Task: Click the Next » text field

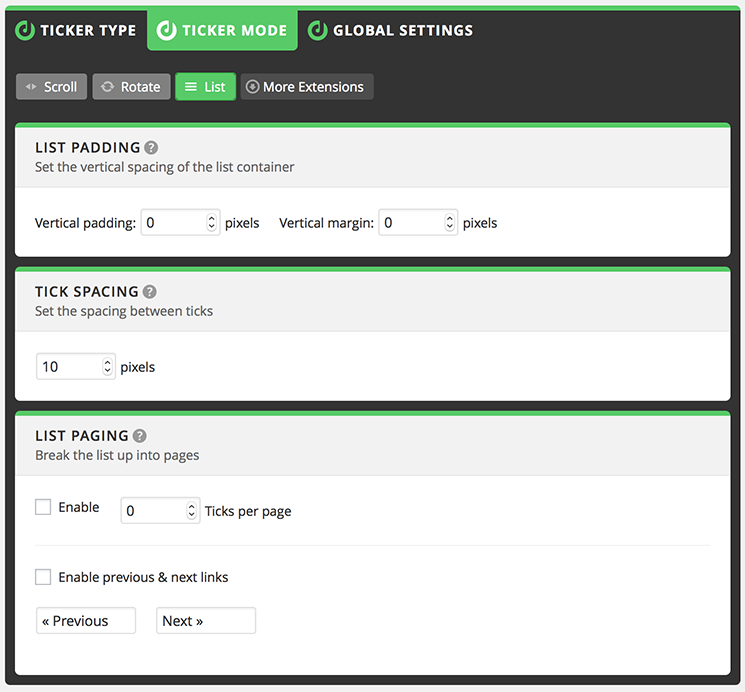Action: coord(206,621)
